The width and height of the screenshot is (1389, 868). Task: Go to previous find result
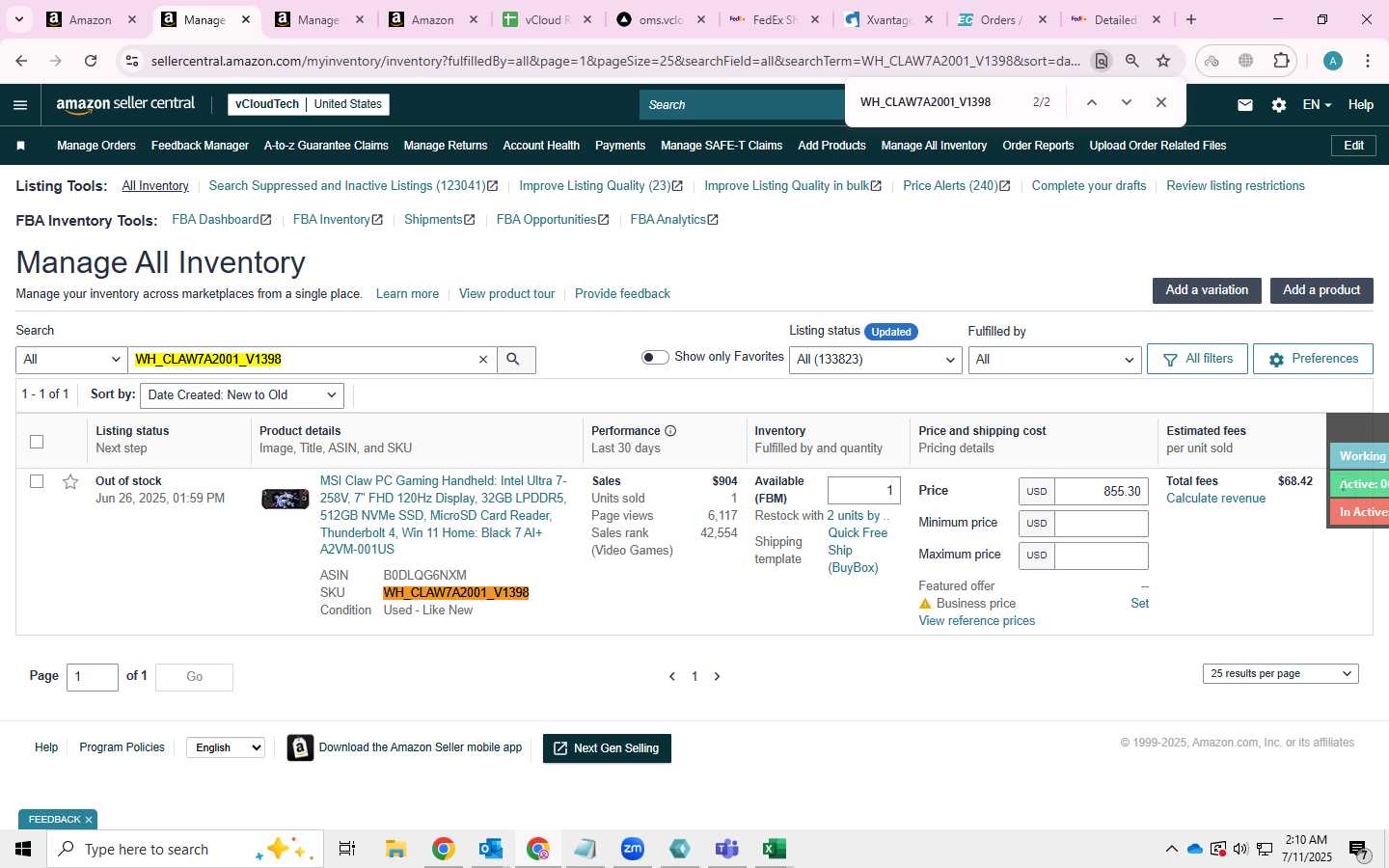tap(1092, 102)
